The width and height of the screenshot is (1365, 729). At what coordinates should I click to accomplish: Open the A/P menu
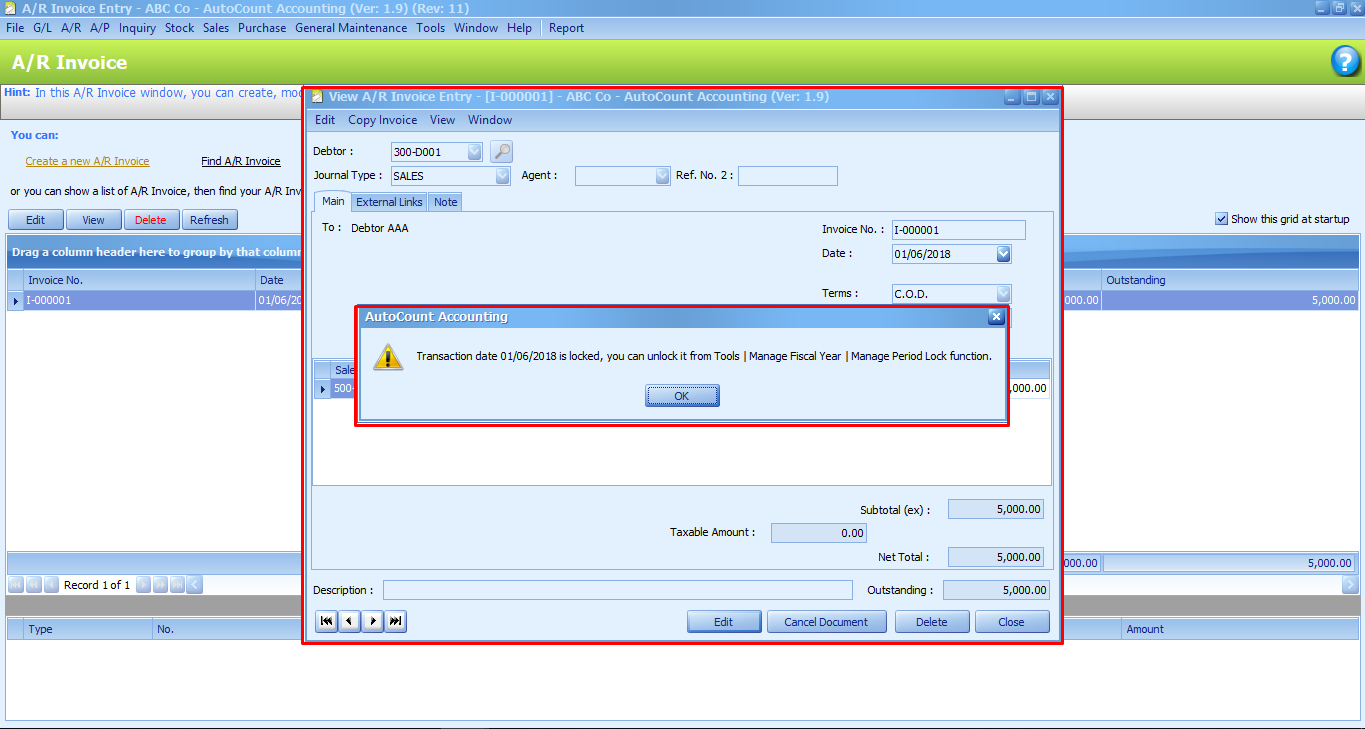(100, 28)
